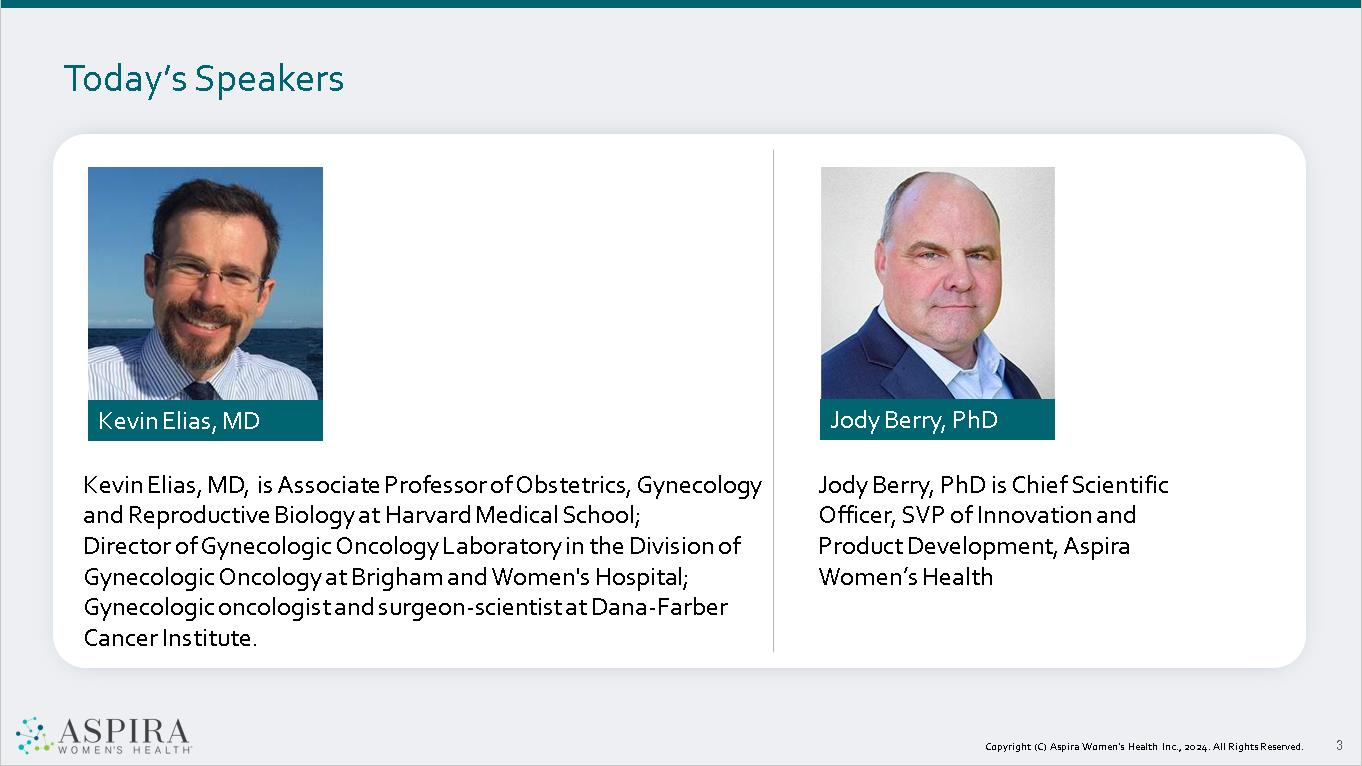This screenshot has width=1362, height=766.
Task: Click the ASPIRA wordmark in the footer
Action: coord(123,729)
